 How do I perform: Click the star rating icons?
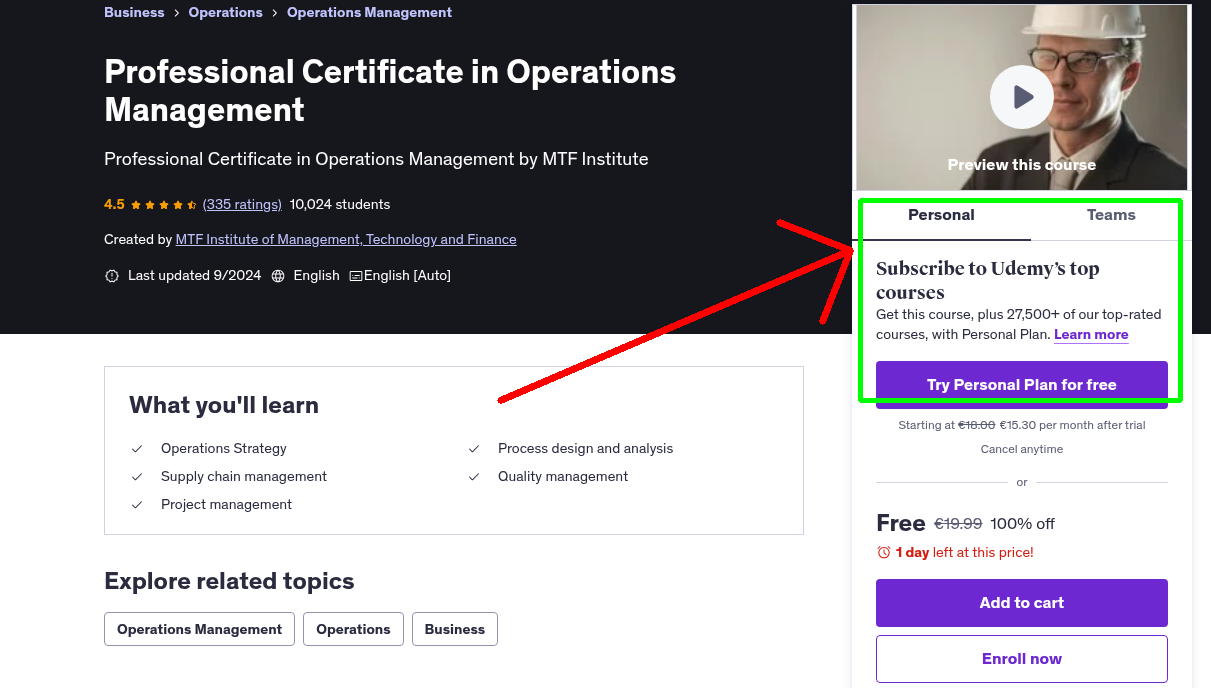click(164, 205)
